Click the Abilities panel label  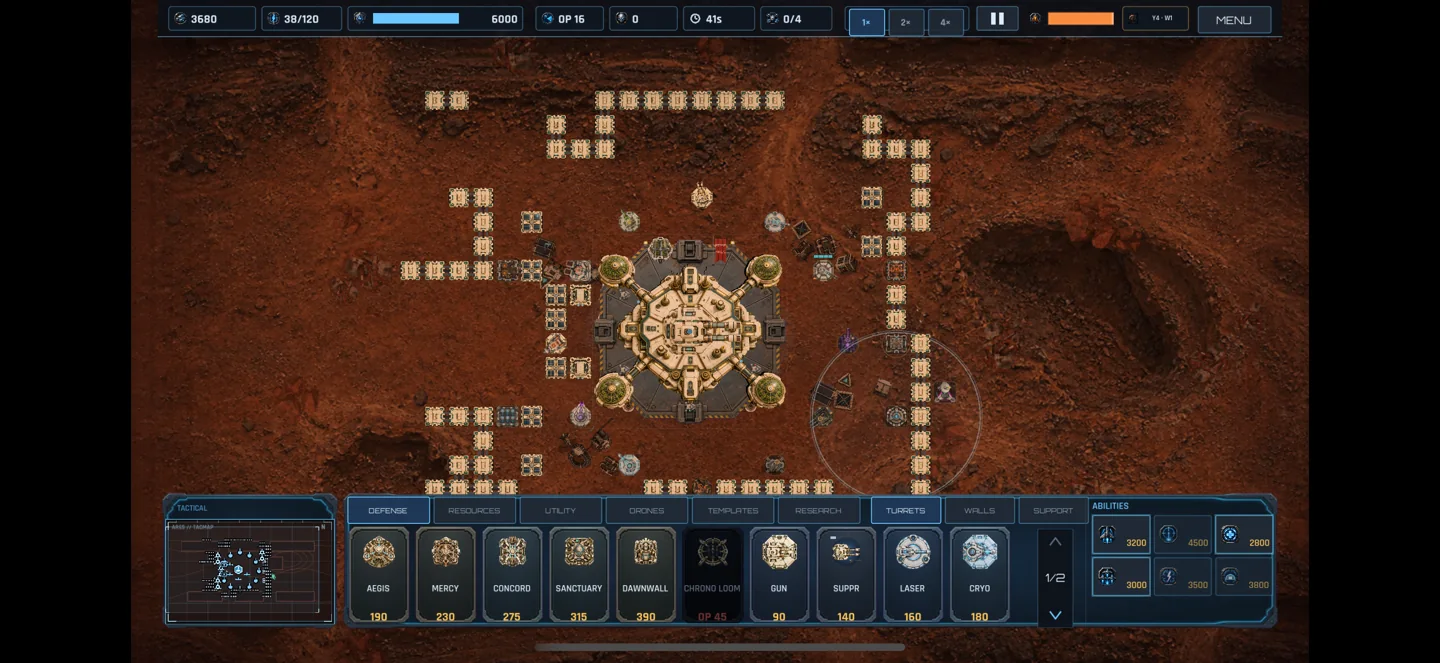coord(1110,506)
